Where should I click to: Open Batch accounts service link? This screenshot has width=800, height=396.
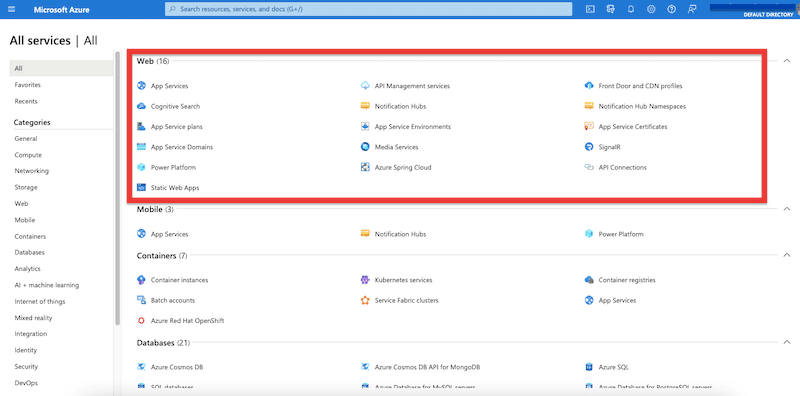point(173,301)
